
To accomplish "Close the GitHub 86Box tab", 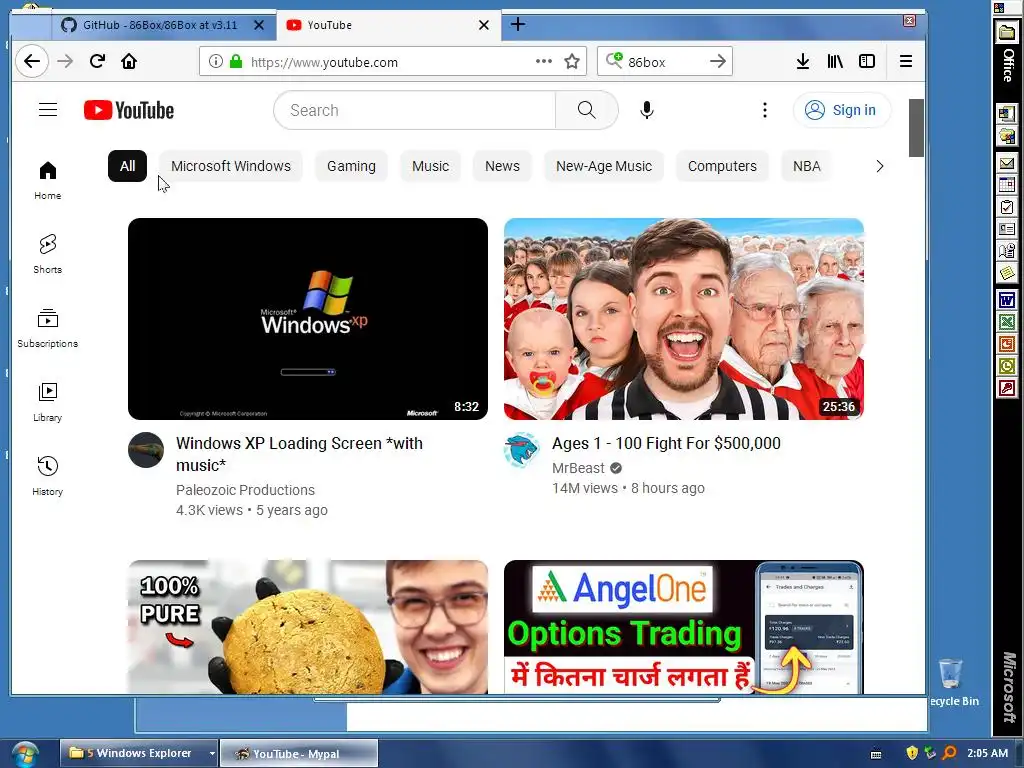I will click(259, 25).
